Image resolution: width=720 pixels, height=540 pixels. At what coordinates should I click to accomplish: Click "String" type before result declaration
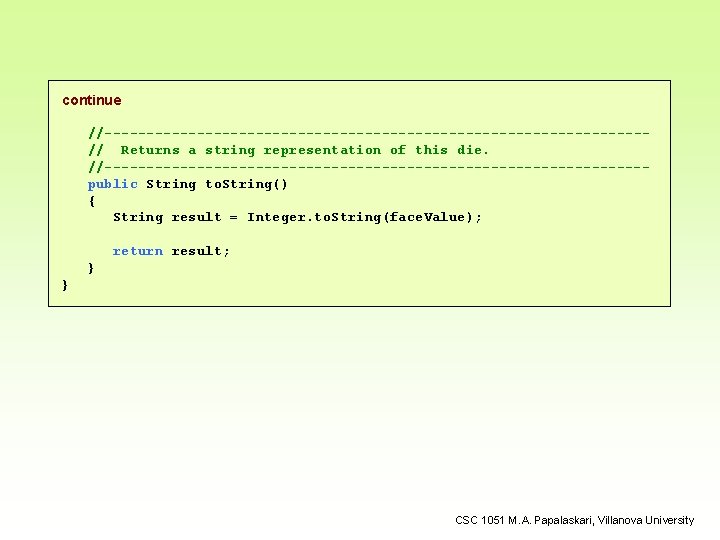[138, 217]
